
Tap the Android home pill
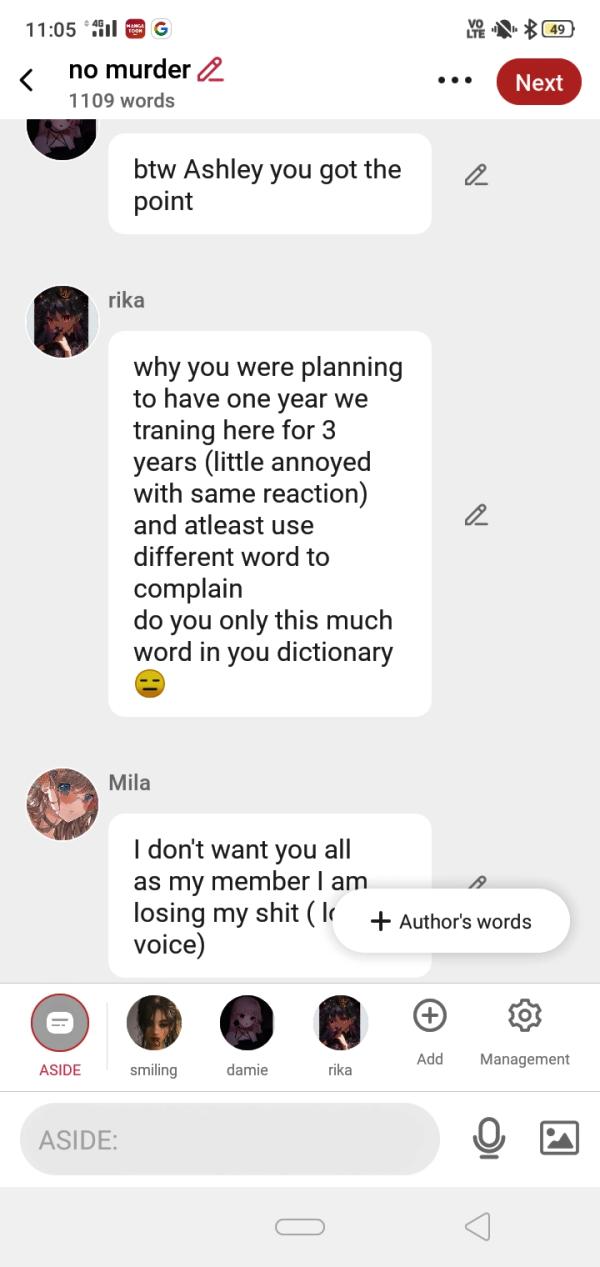[x=300, y=1227]
